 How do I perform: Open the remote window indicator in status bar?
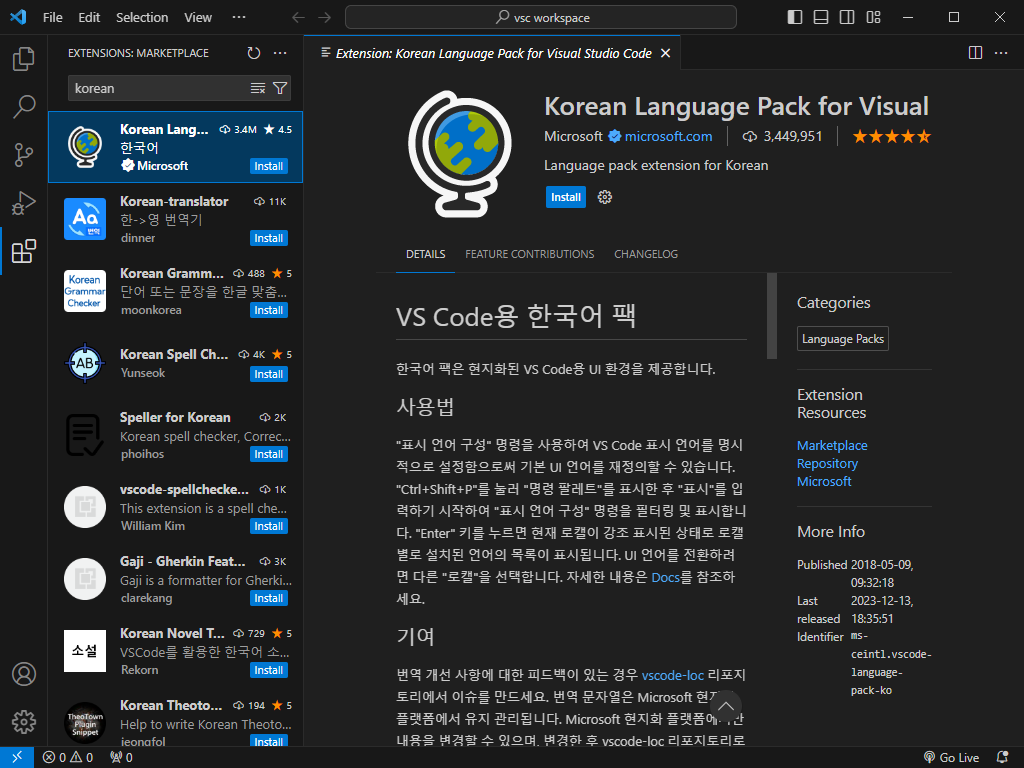tap(17, 758)
